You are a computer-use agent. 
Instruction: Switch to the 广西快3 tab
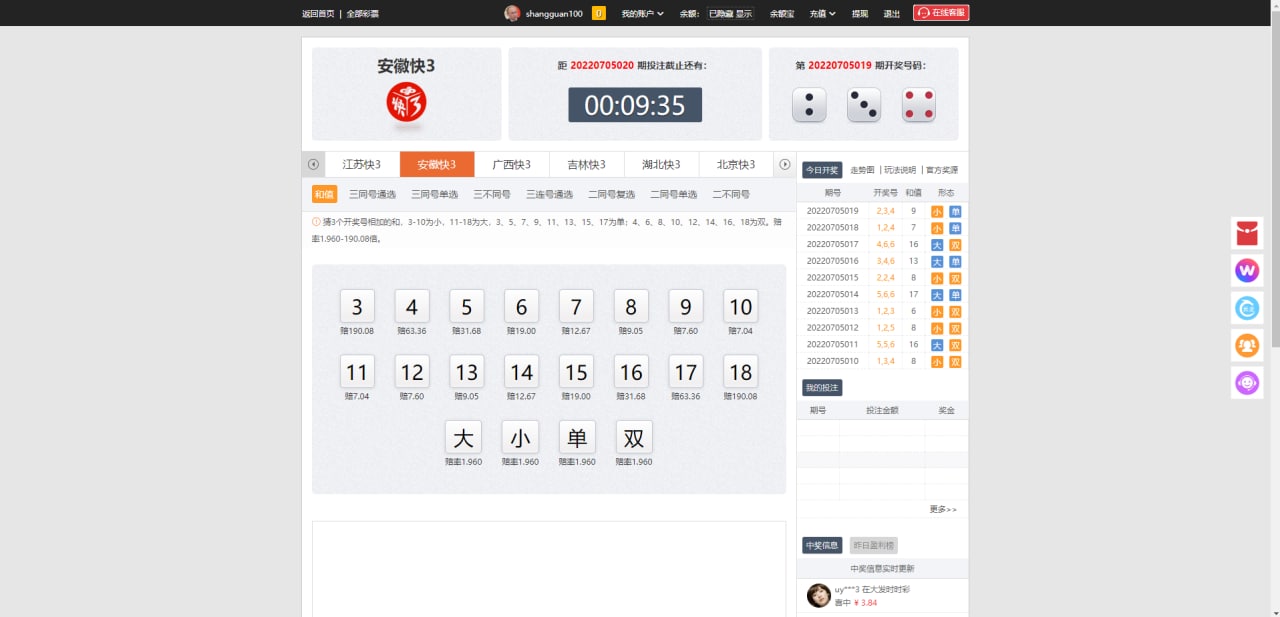pyautogui.click(x=511, y=164)
